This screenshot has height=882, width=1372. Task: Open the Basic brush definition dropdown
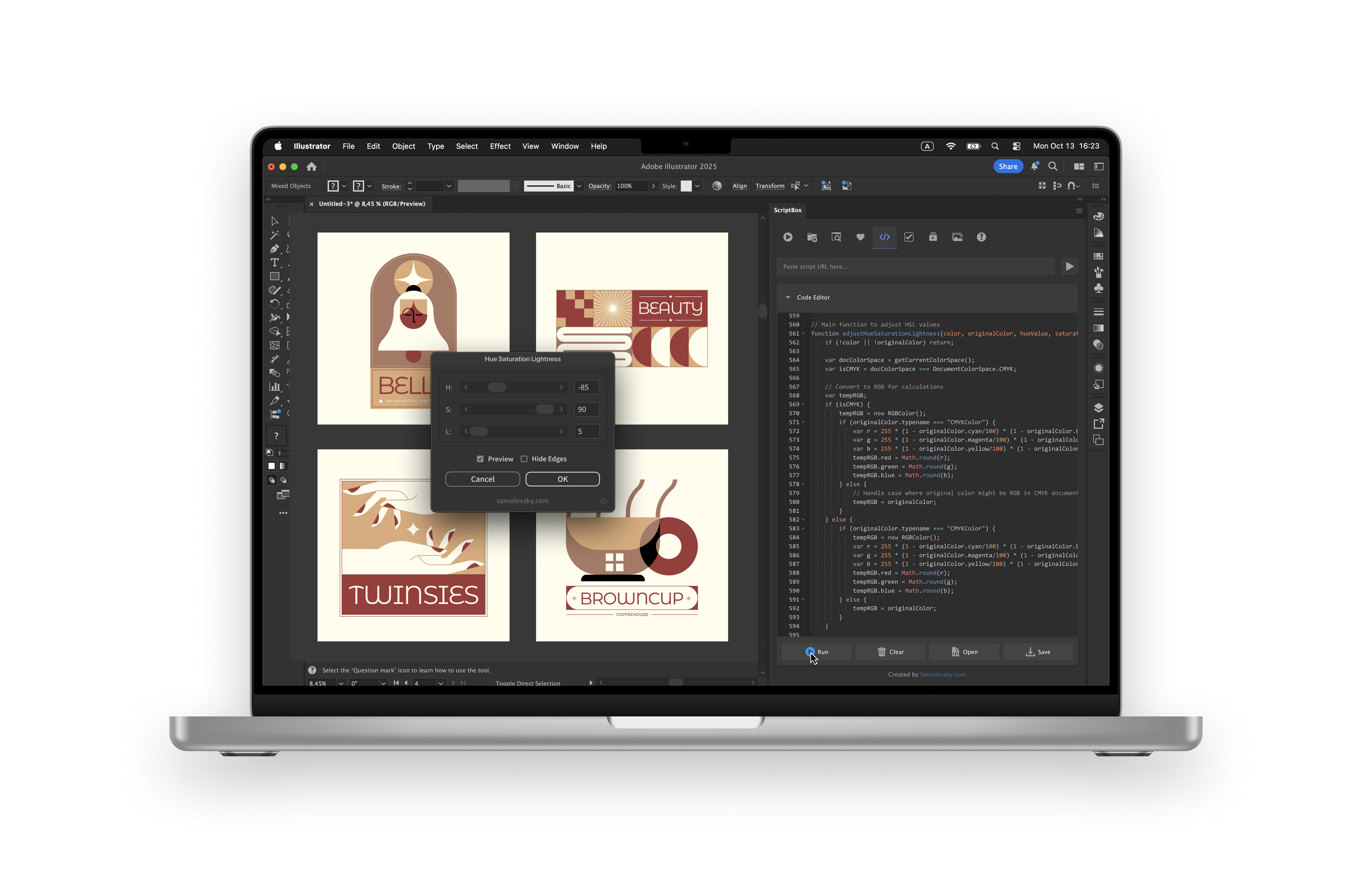coord(579,186)
